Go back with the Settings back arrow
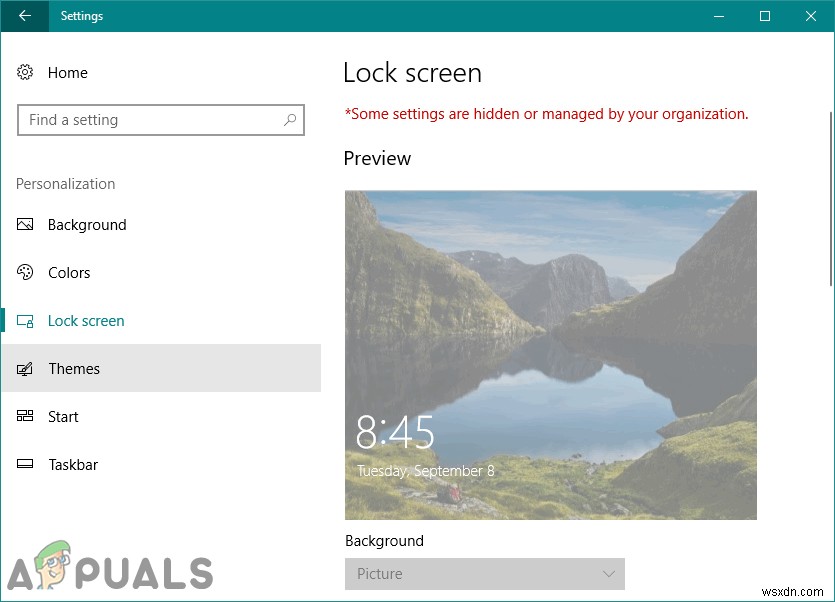 tap(24, 16)
